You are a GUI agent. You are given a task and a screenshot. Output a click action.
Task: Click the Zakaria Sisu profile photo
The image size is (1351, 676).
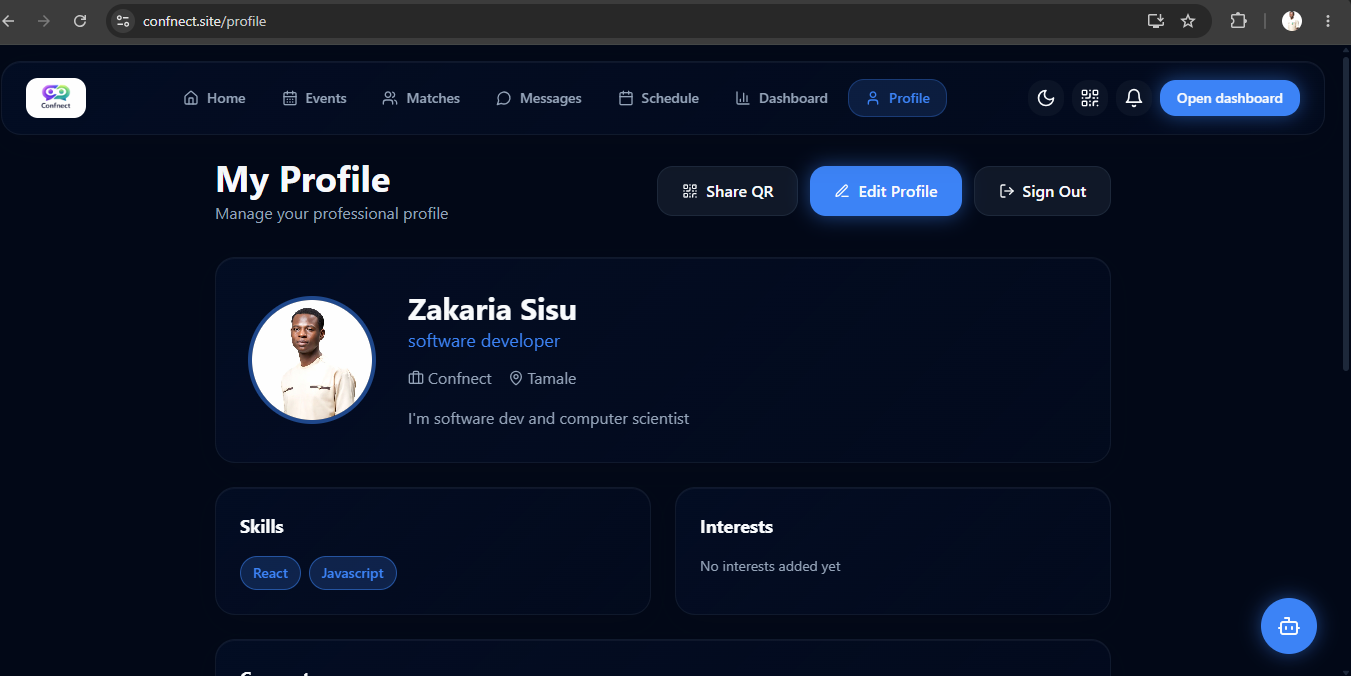[312, 360]
